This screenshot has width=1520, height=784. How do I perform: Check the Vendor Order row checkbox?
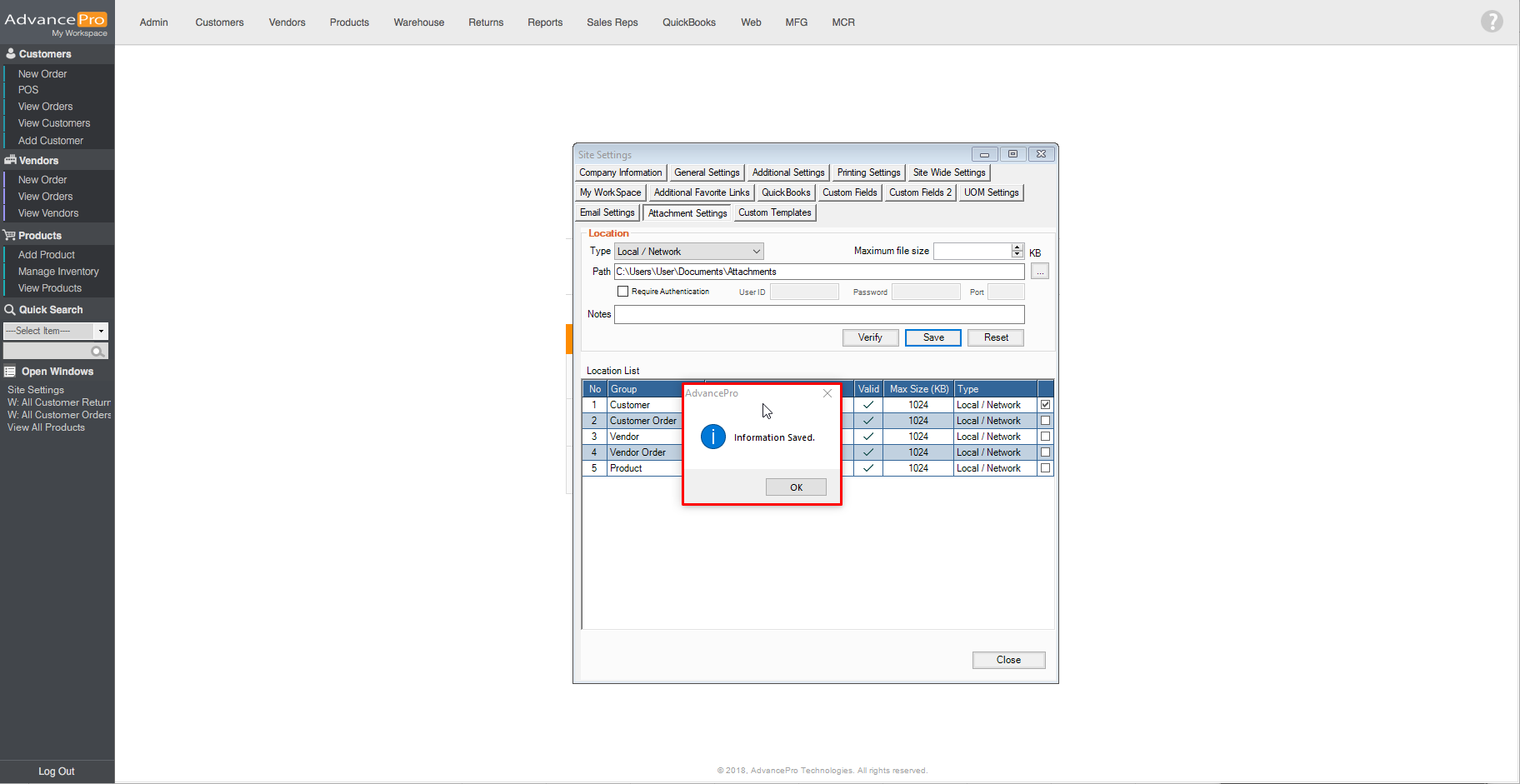coord(1045,452)
